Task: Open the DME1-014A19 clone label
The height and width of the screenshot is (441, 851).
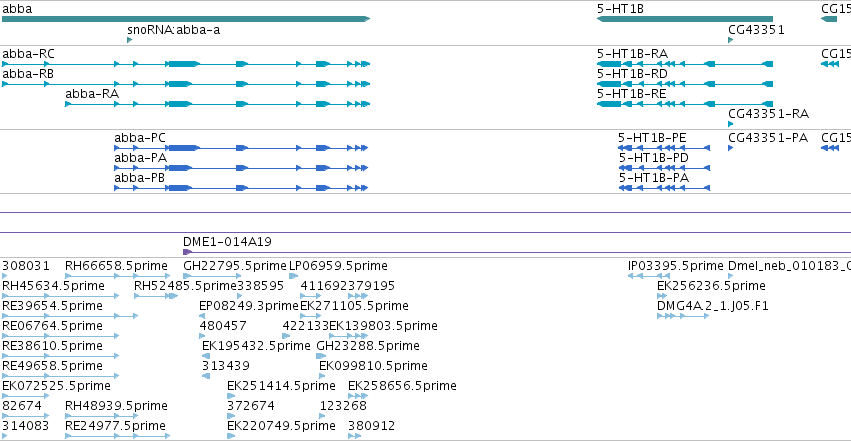Action: pos(227,242)
